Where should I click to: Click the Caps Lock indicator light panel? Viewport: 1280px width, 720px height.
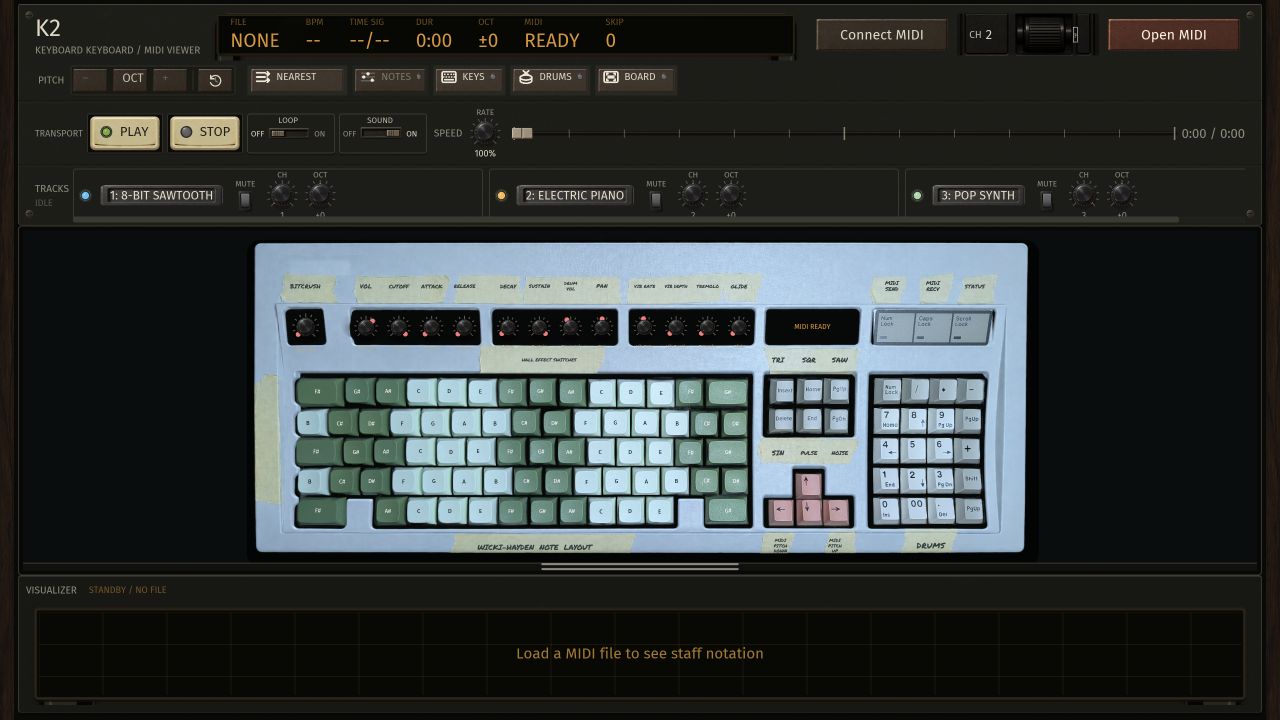coord(932,327)
